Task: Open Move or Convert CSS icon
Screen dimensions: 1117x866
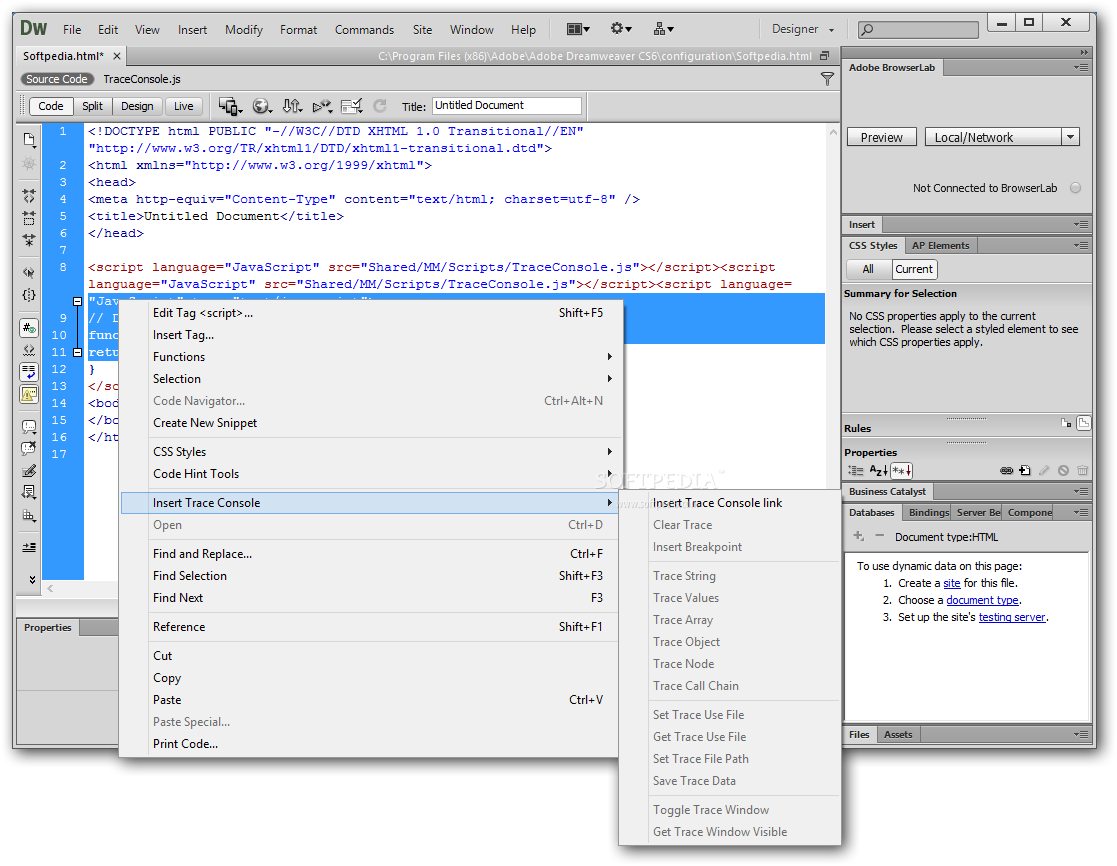Action: tap(28, 515)
